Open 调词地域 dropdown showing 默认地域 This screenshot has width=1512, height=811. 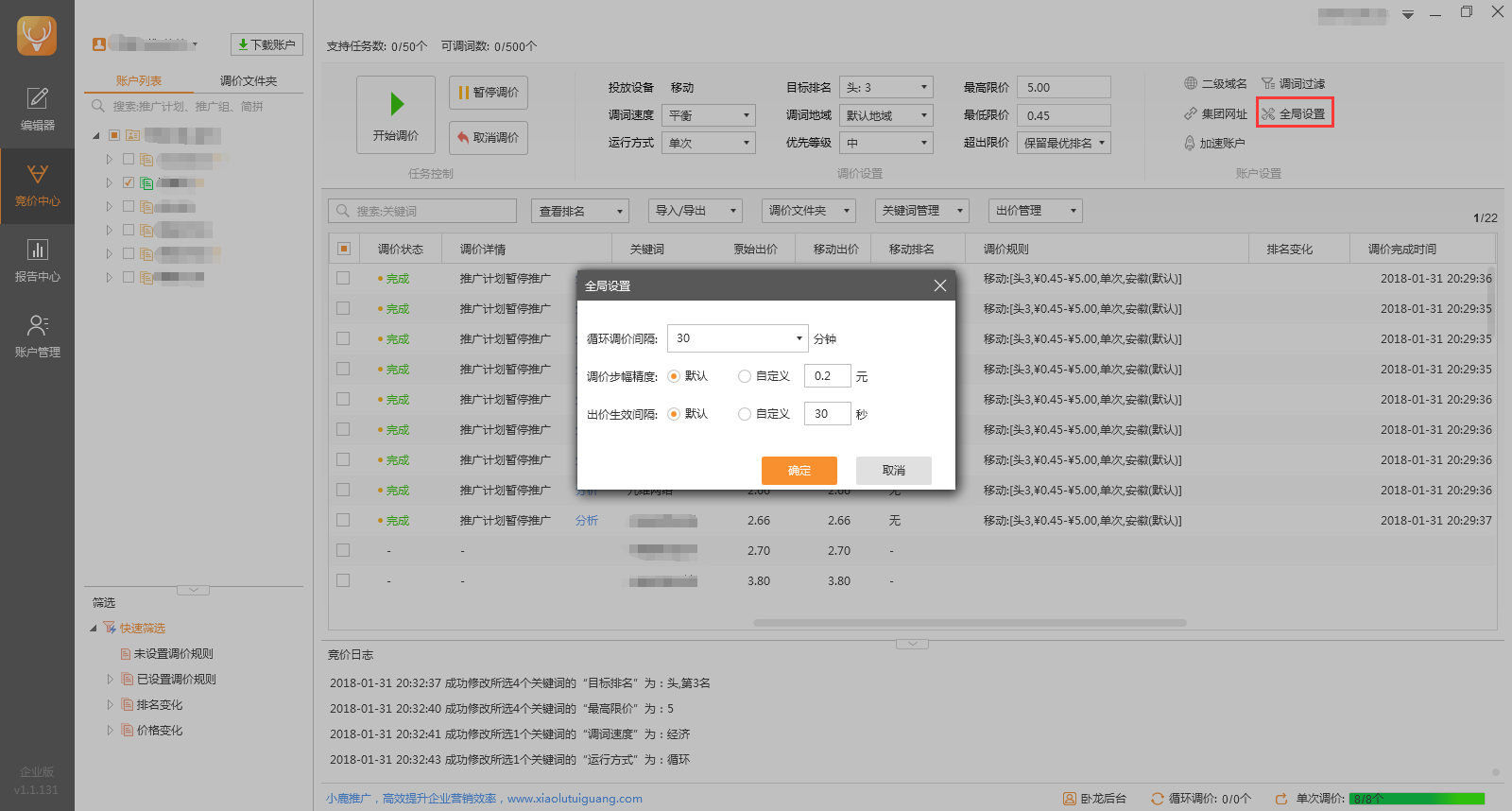point(886,115)
